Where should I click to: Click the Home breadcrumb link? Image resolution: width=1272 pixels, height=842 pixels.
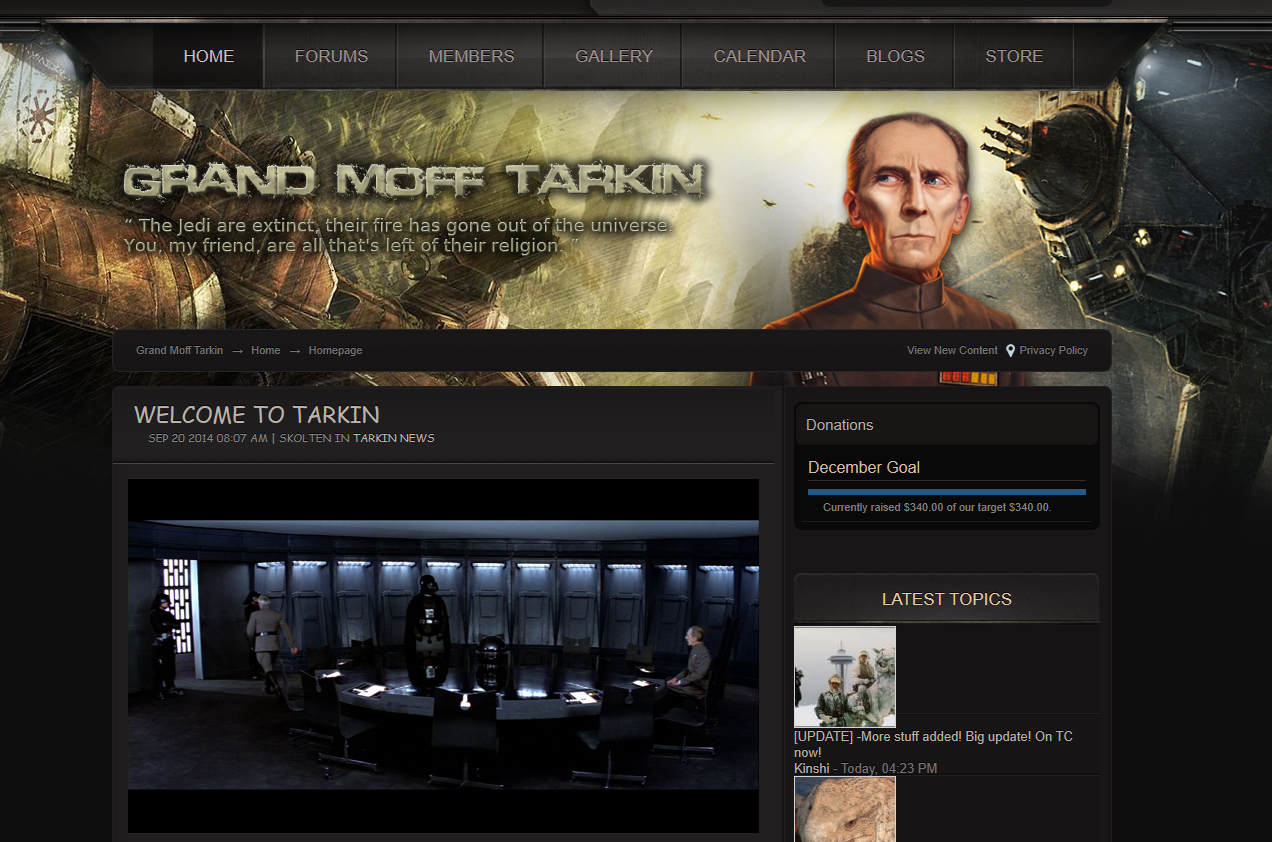[265, 350]
